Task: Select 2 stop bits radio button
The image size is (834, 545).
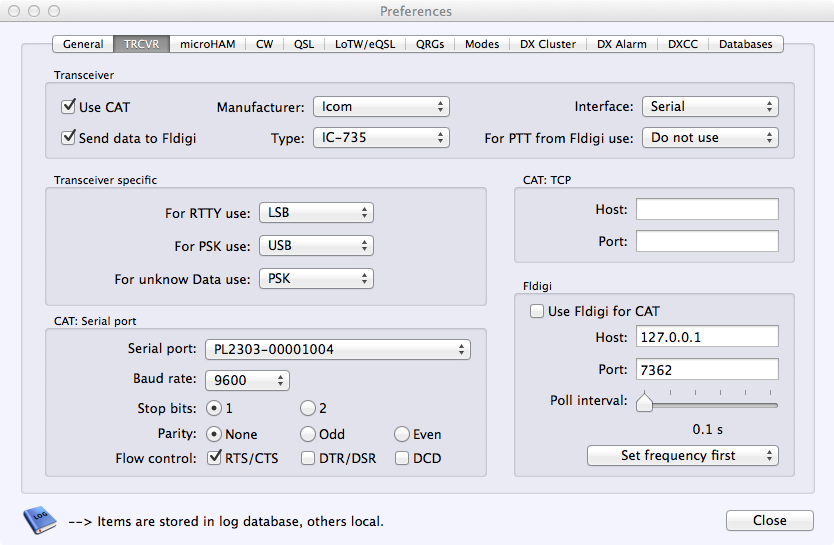Action: pos(308,408)
